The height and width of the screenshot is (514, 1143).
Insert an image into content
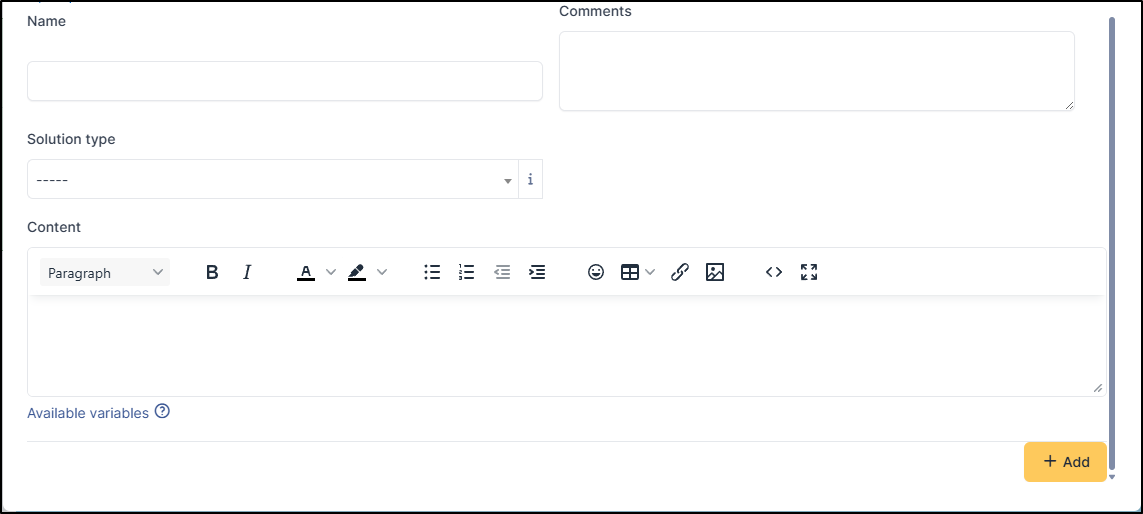(714, 272)
